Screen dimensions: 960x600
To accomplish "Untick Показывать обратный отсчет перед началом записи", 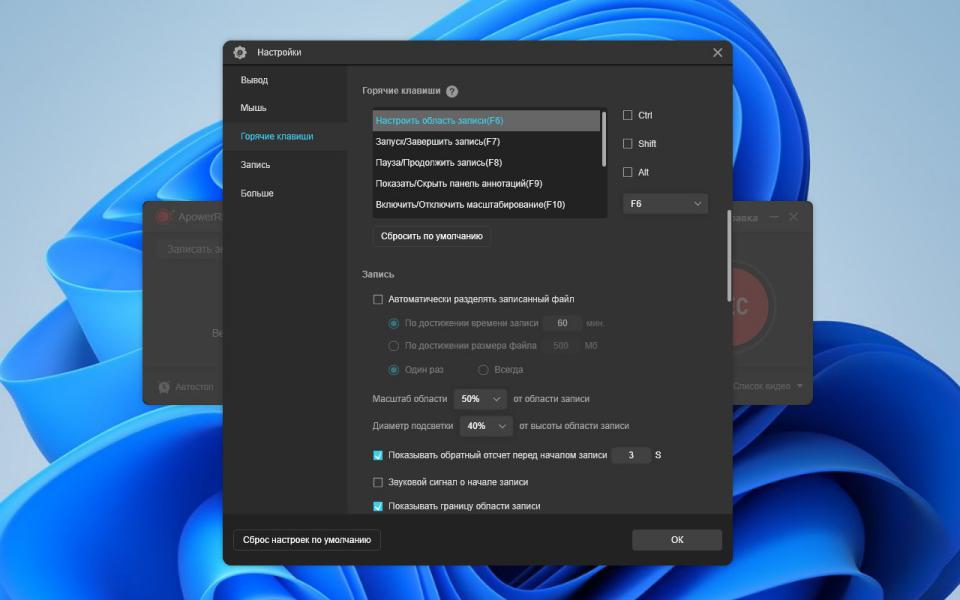I will [378, 456].
